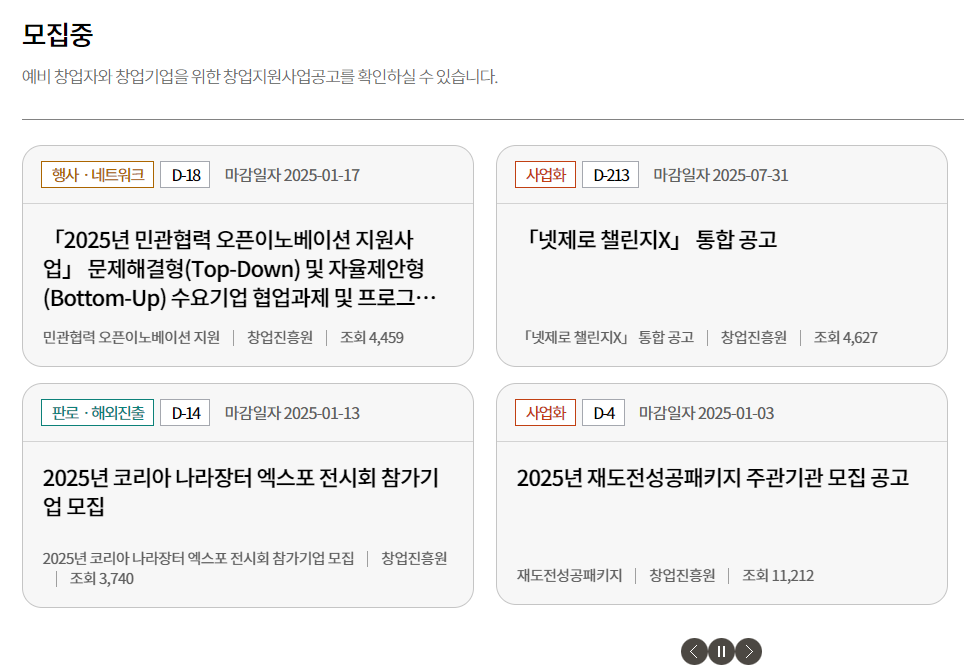Select the 행사·네트워크 category badge

(x=95, y=174)
